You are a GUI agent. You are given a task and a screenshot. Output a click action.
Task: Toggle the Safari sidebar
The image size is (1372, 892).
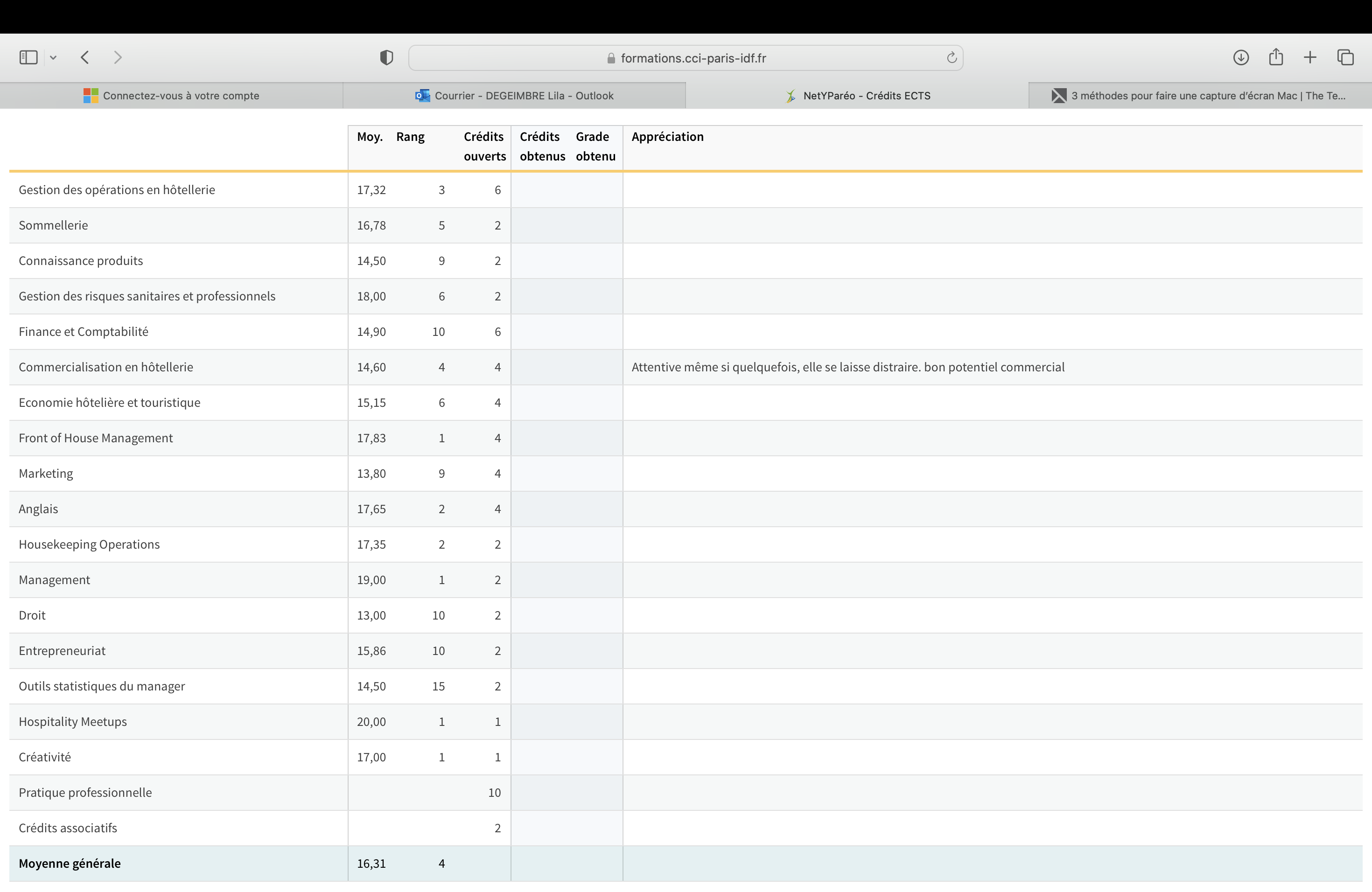28,57
